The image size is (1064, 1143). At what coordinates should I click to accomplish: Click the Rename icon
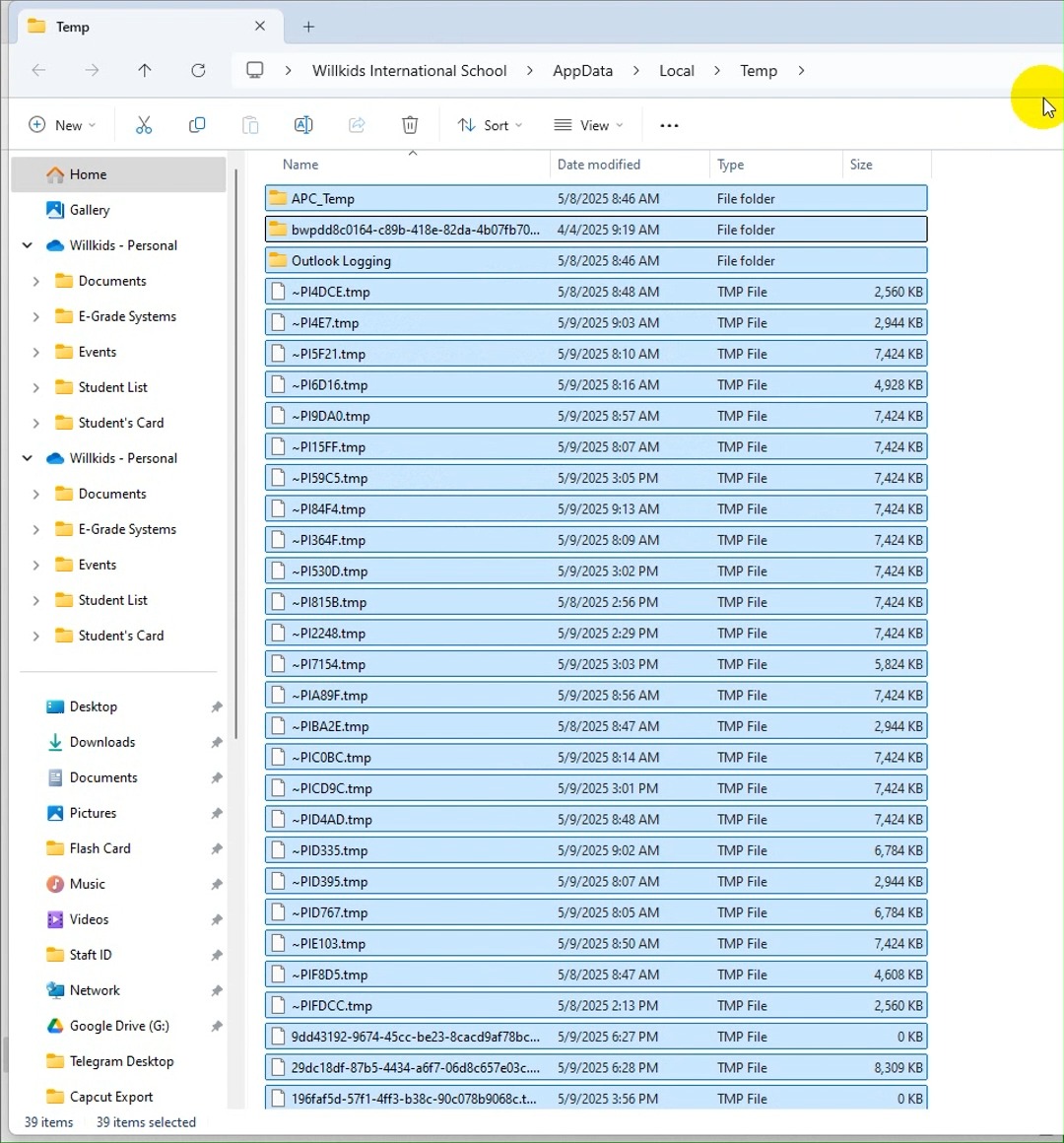pos(303,125)
